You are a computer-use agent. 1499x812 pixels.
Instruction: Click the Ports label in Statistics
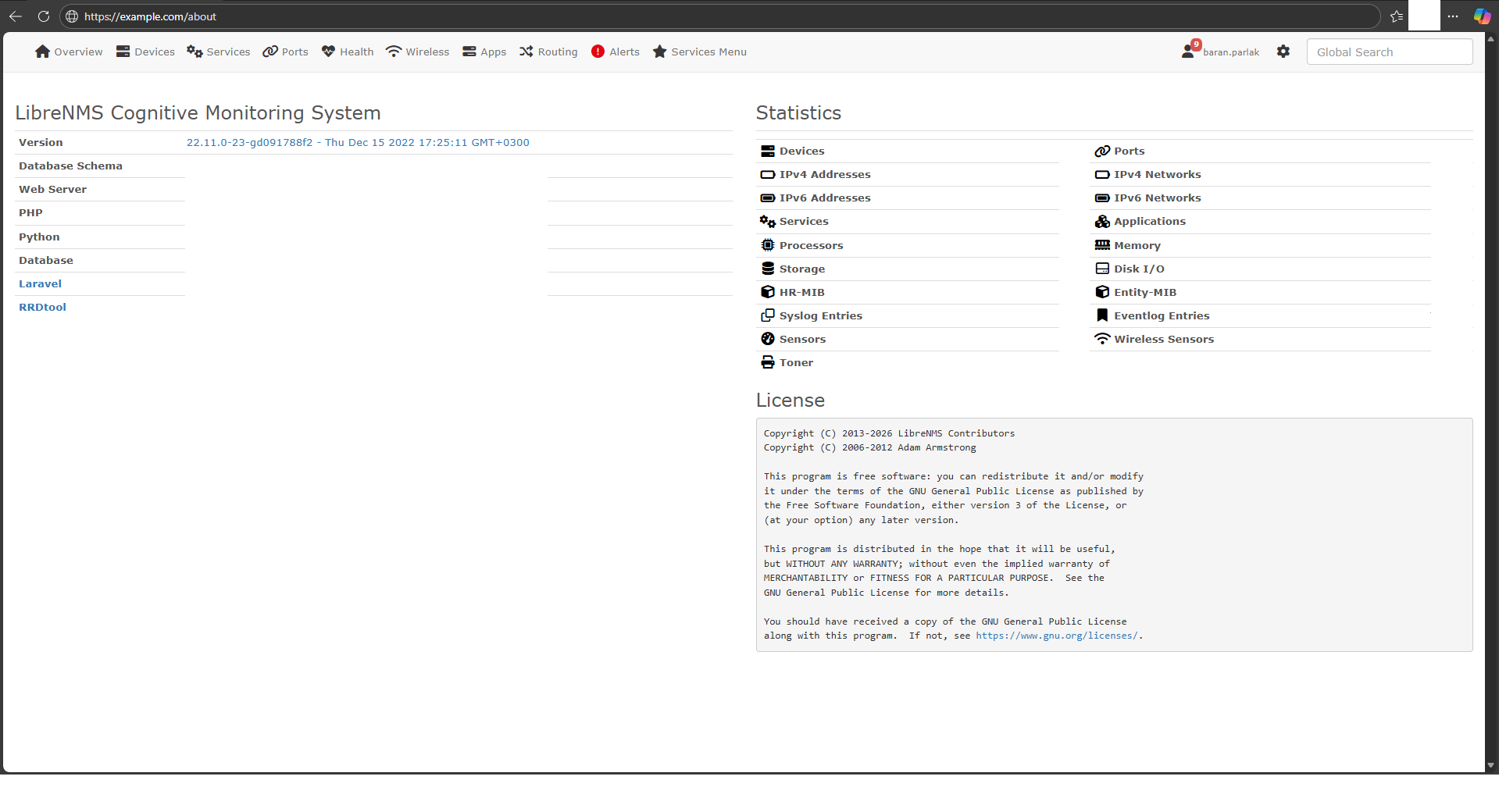click(1130, 151)
